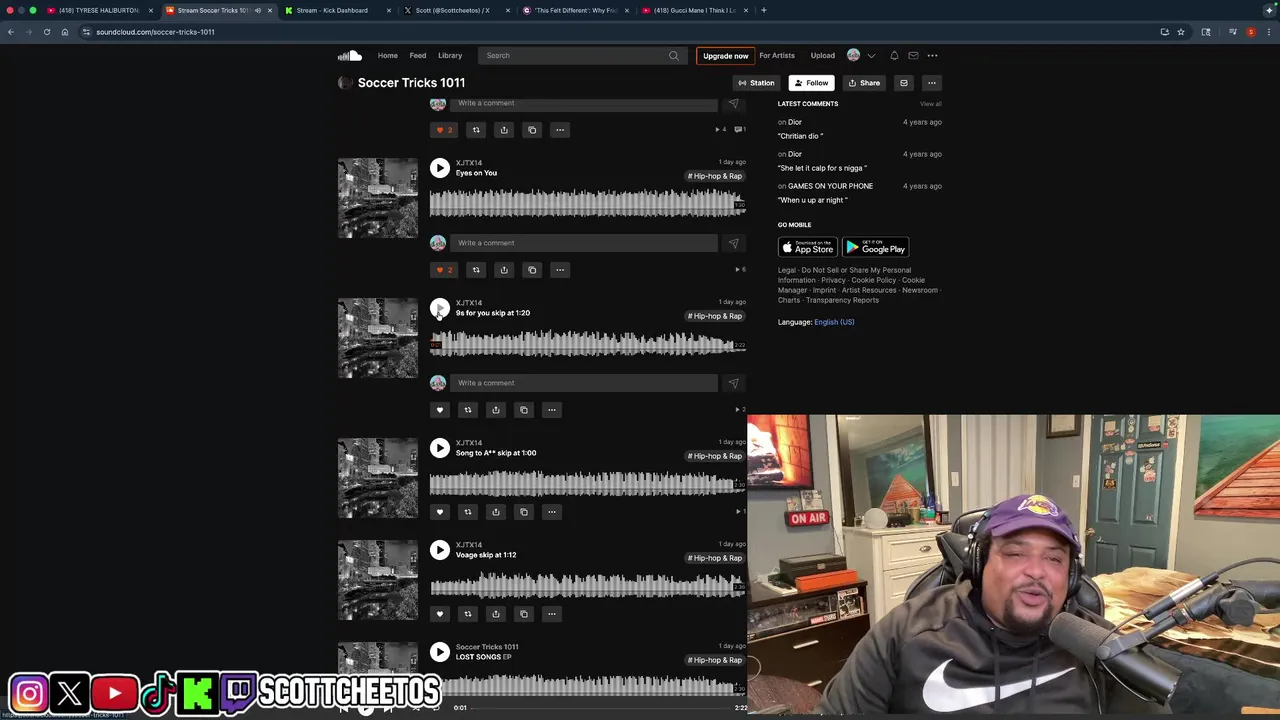This screenshot has width=1280, height=720.
Task: Copy link for 9s for you skip
Action: coord(523,410)
